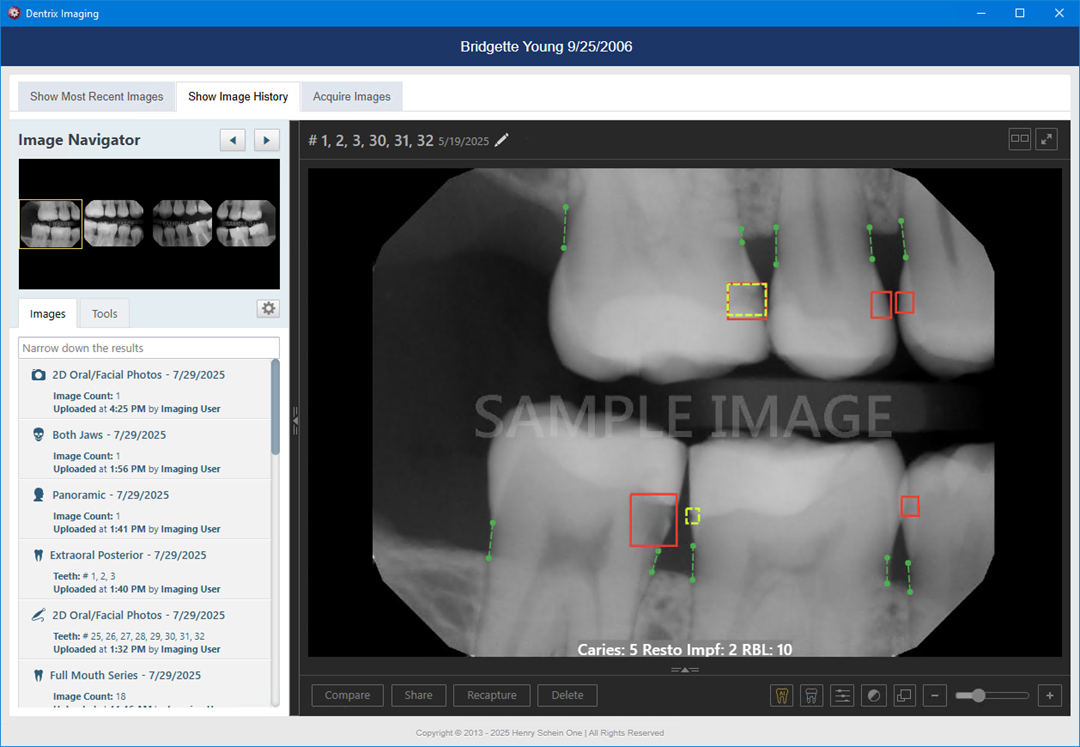This screenshot has height=747, width=1080.
Task: Click the overlapping squares icon
Action: pyautogui.click(x=904, y=695)
